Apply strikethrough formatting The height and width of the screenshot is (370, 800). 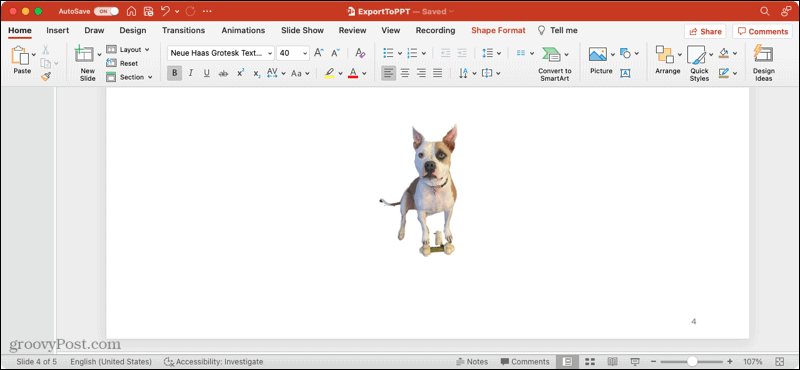[223, 73]
